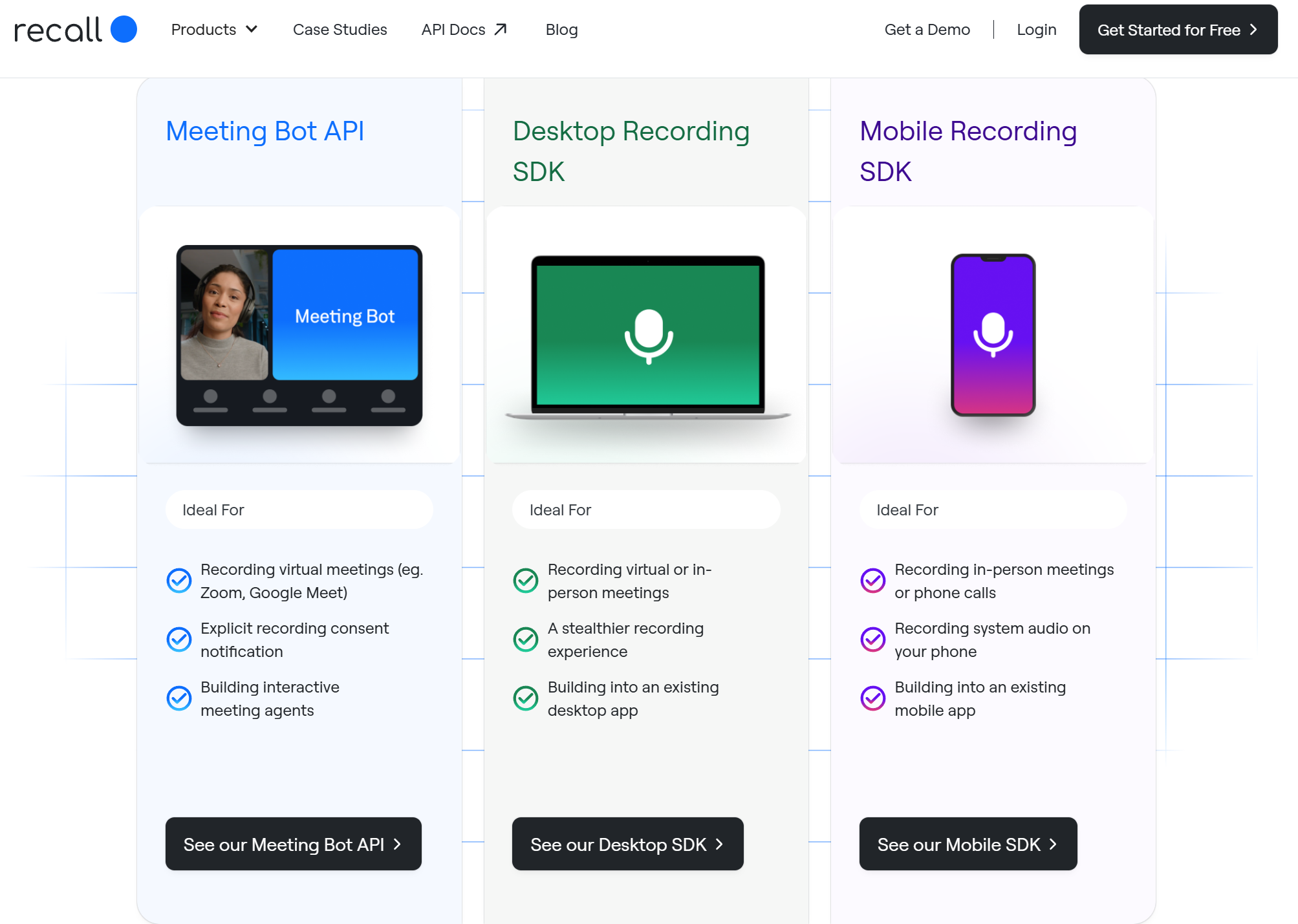Click the See our Meeting Bot API button
The height and width of the screenshot is (924, 1298).
pos(293,844)
